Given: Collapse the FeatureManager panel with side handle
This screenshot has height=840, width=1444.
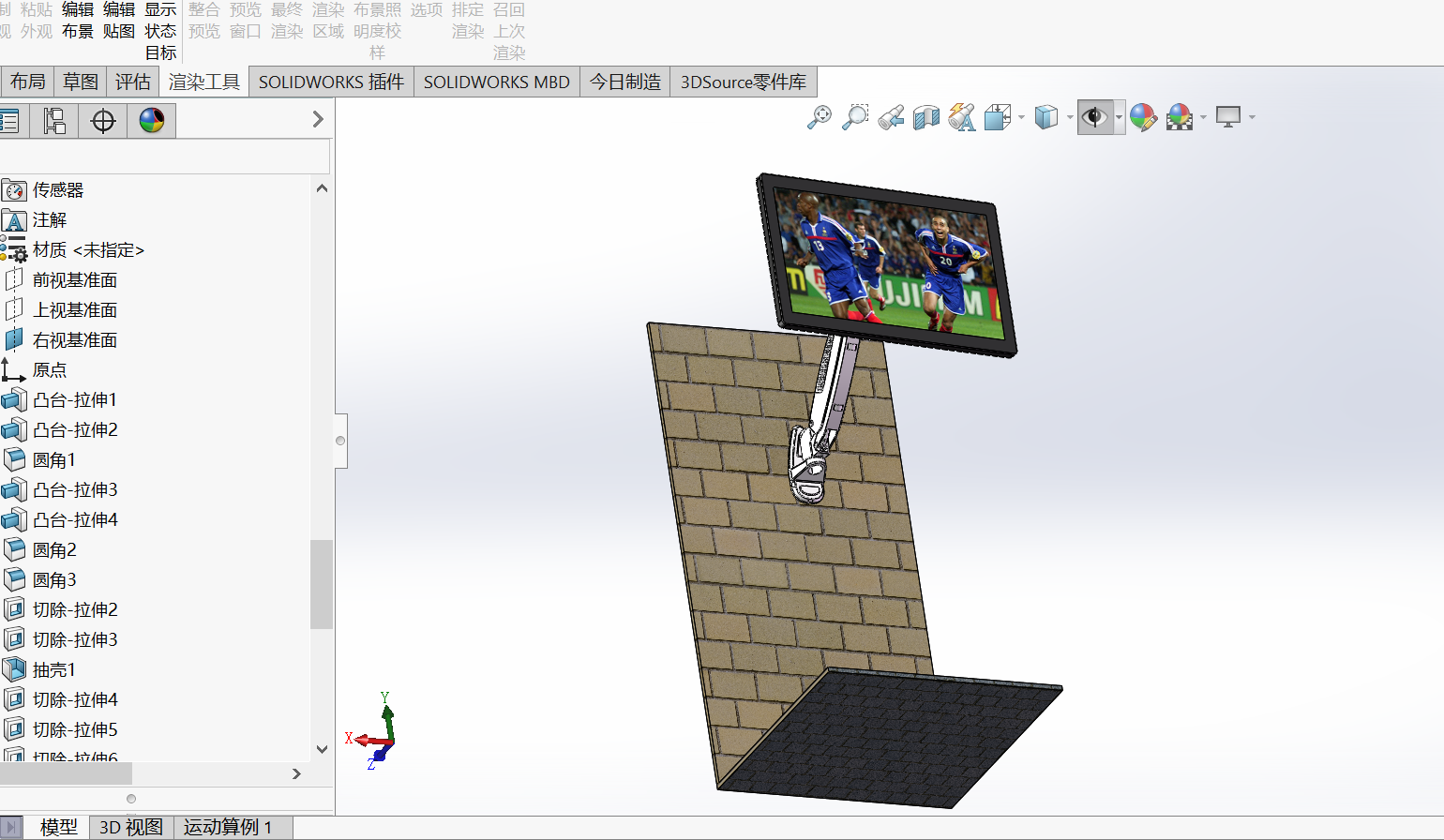Looking at the screenshot, I should coord(340,441).
